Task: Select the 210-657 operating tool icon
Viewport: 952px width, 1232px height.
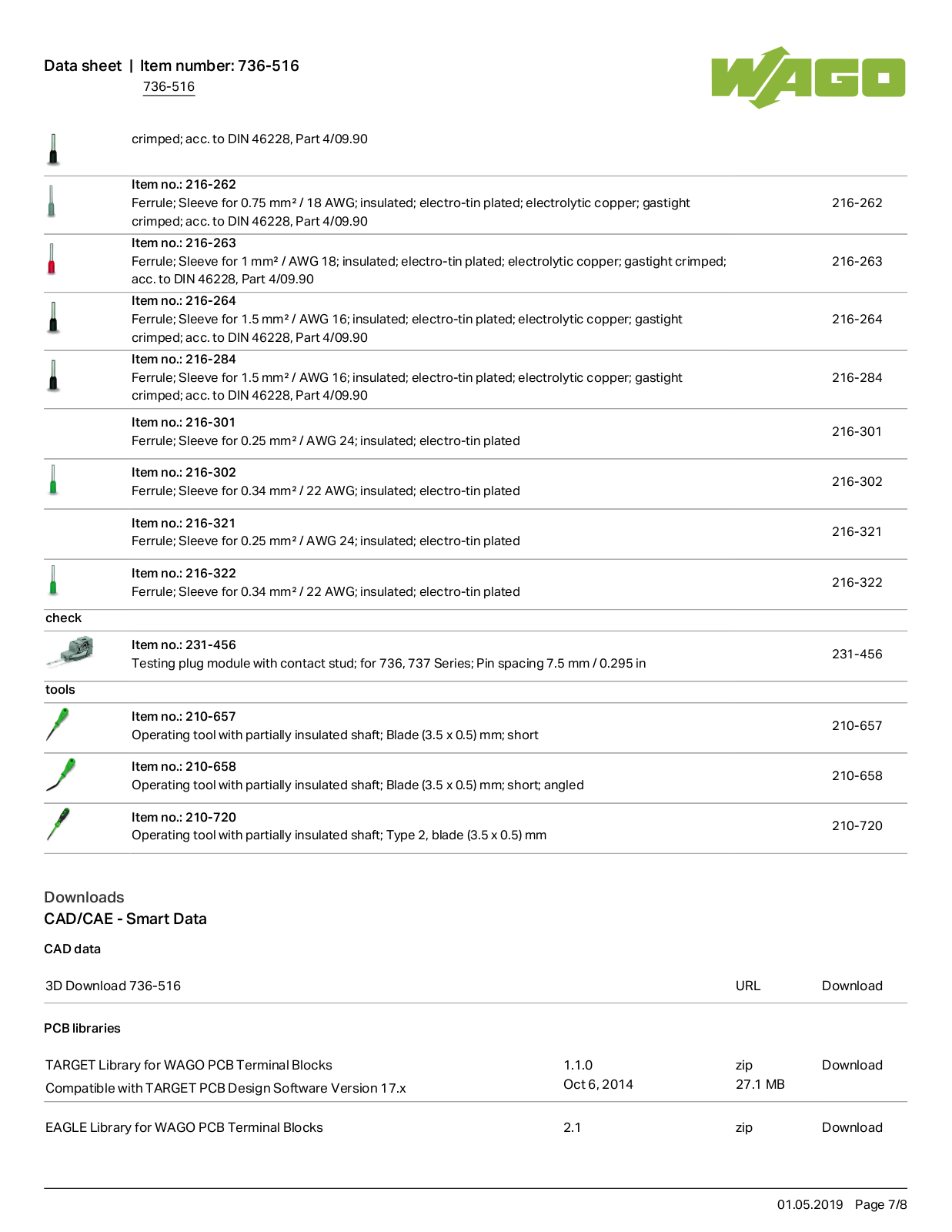Action: (57, 725)
